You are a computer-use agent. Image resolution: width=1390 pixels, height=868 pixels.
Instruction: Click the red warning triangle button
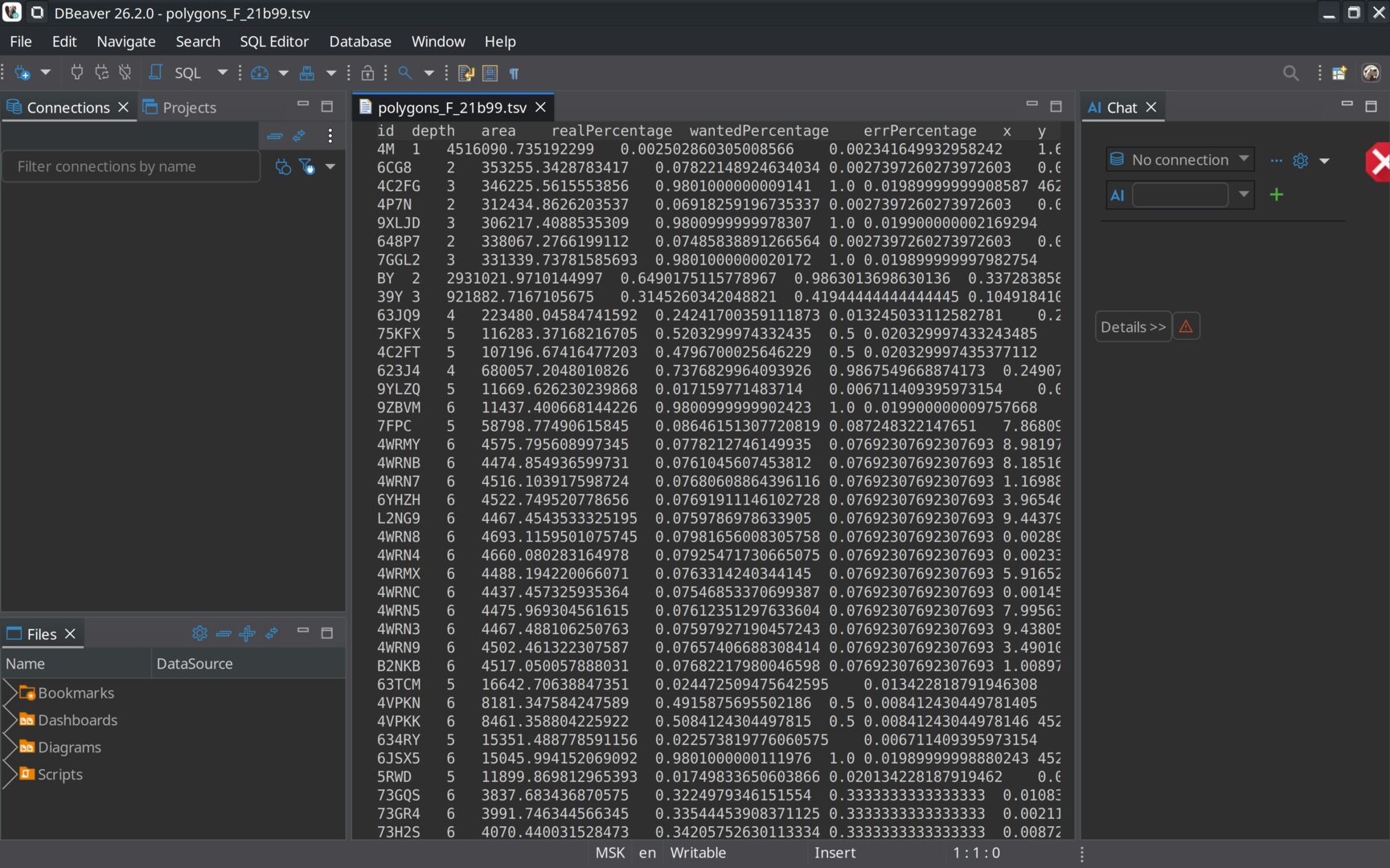pyautogui.click(x=1186, y=326)
